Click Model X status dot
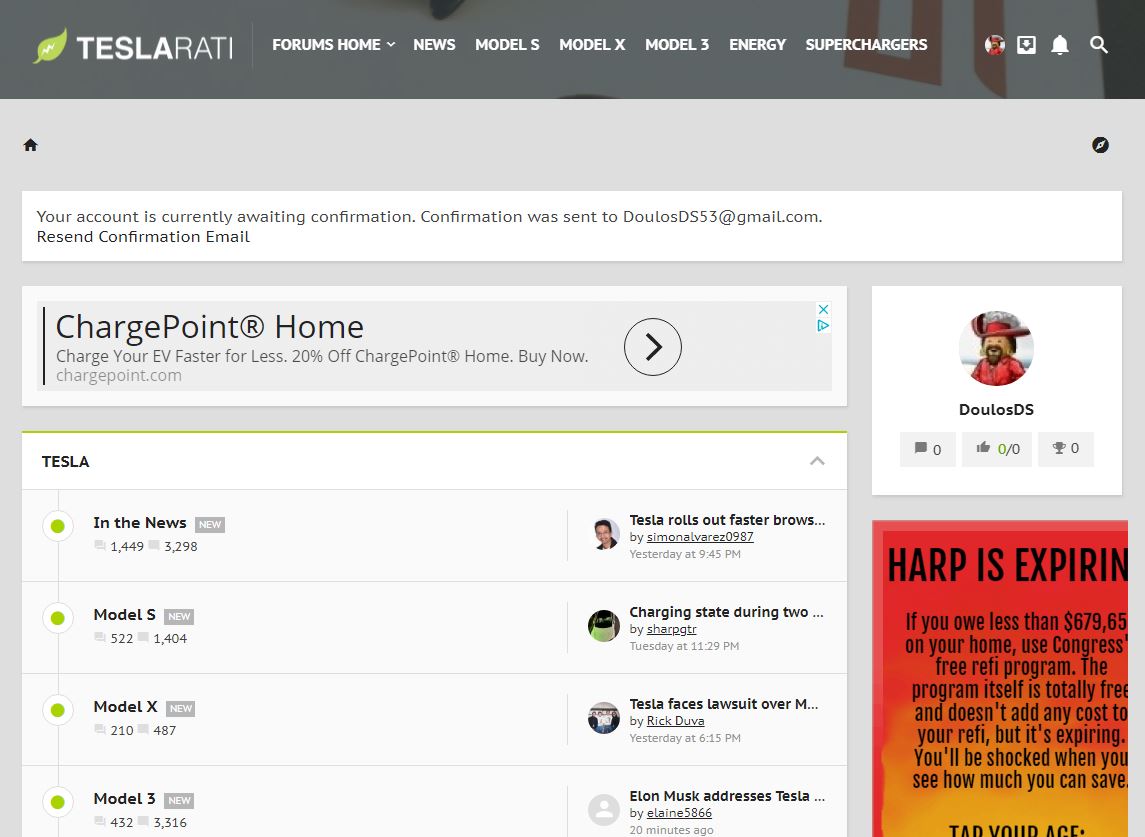Image resolution: width=1145 pixels, height=837 pixels. coord(58,710)
